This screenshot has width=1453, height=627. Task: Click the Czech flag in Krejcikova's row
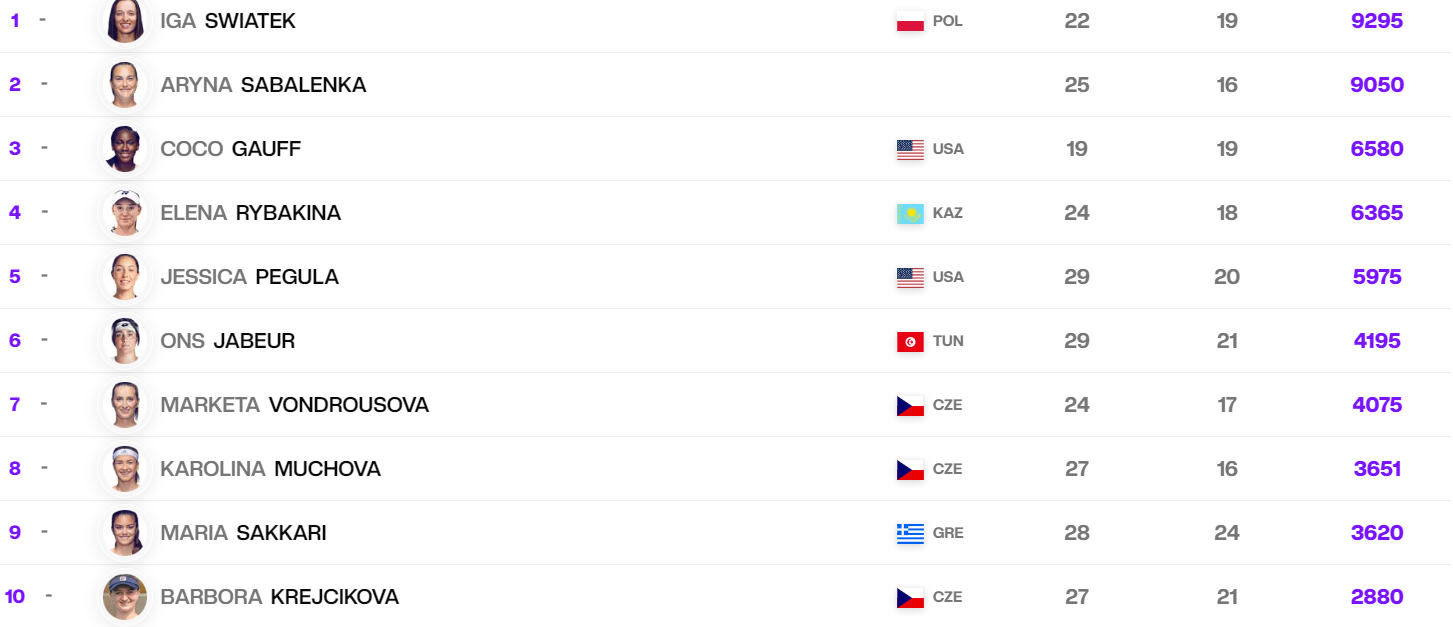[910, 597]
